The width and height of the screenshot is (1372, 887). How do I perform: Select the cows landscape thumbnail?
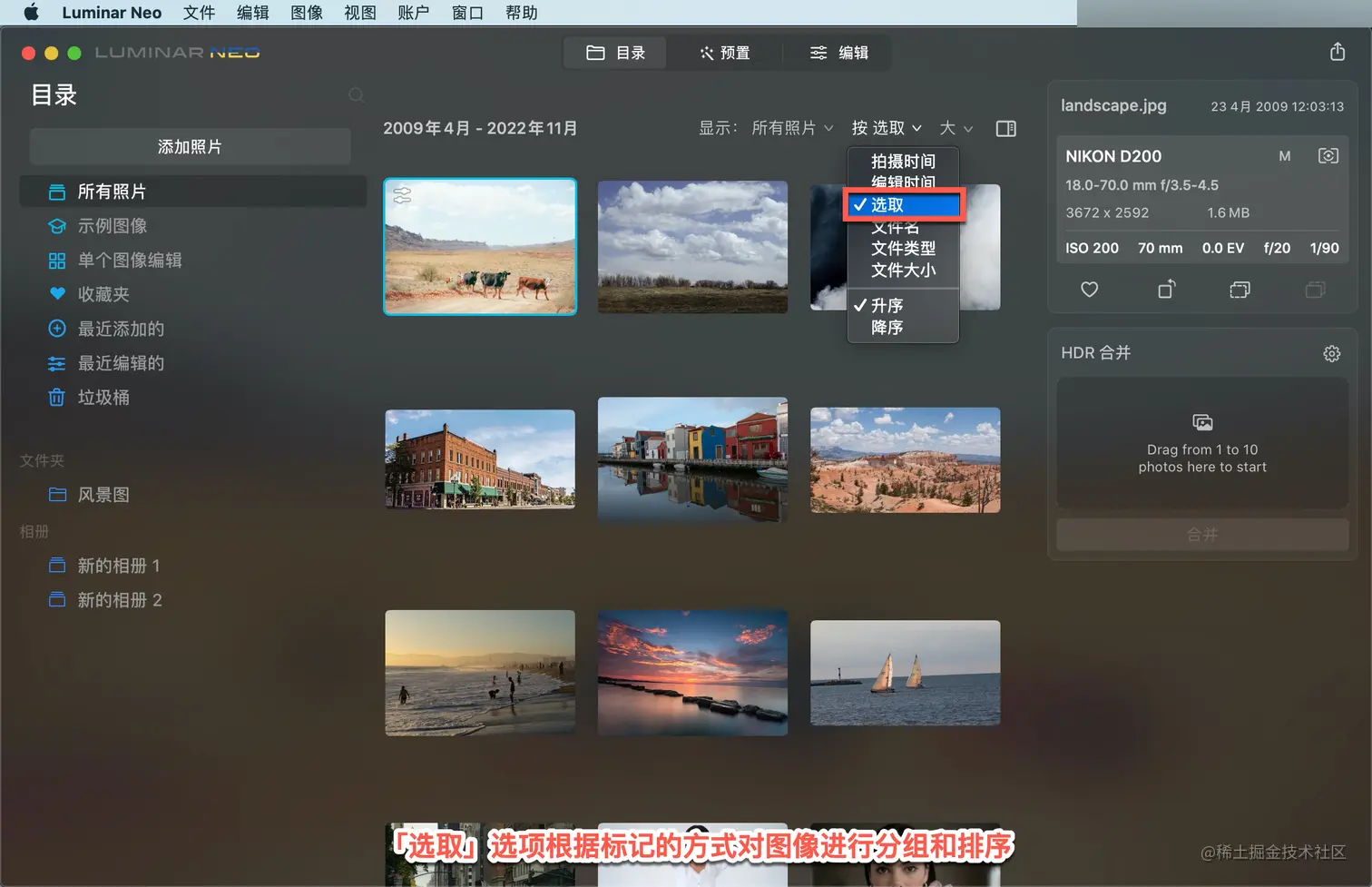pos(480,247)
